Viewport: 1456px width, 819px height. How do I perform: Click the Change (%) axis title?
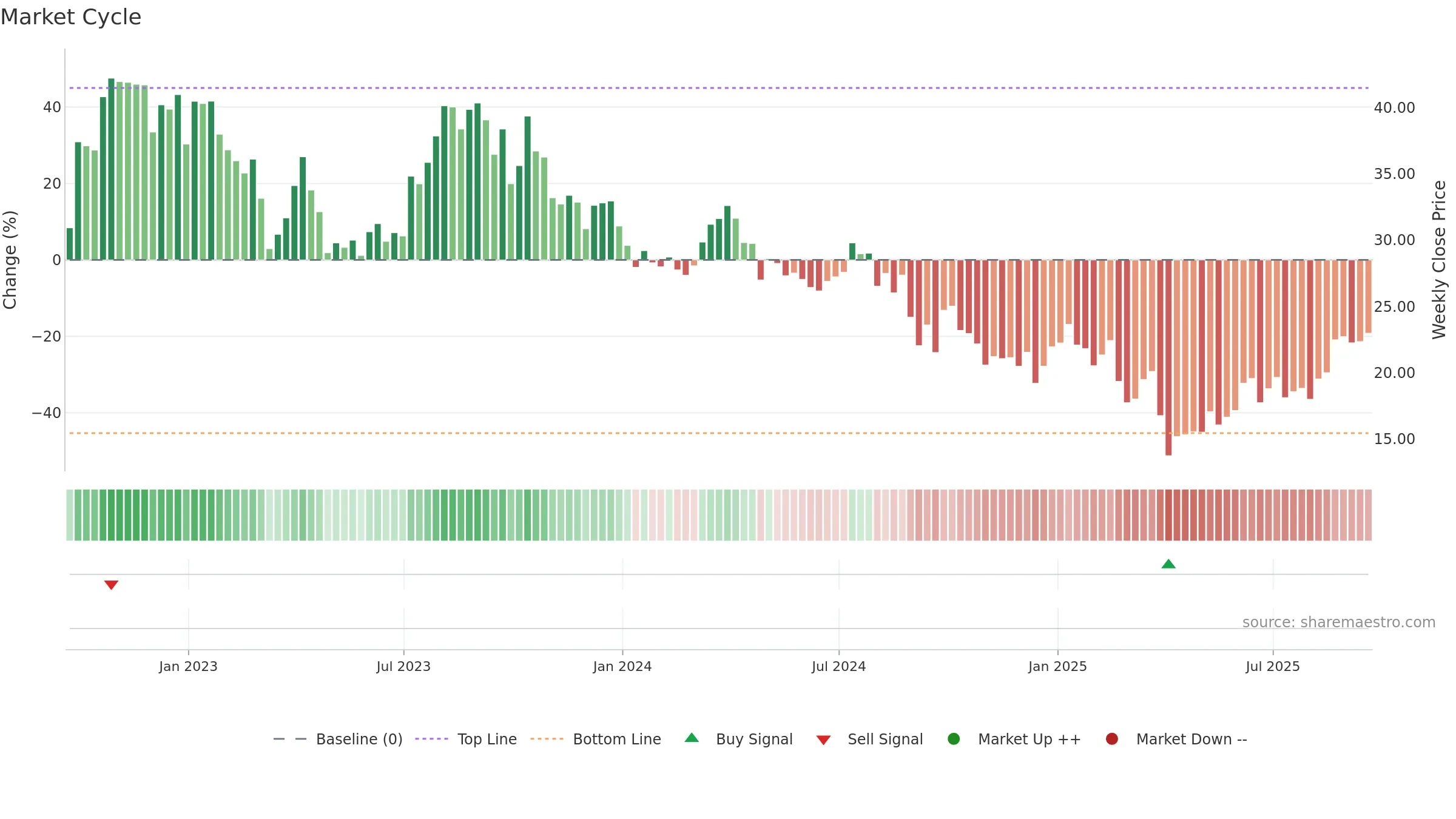(10, 260)
